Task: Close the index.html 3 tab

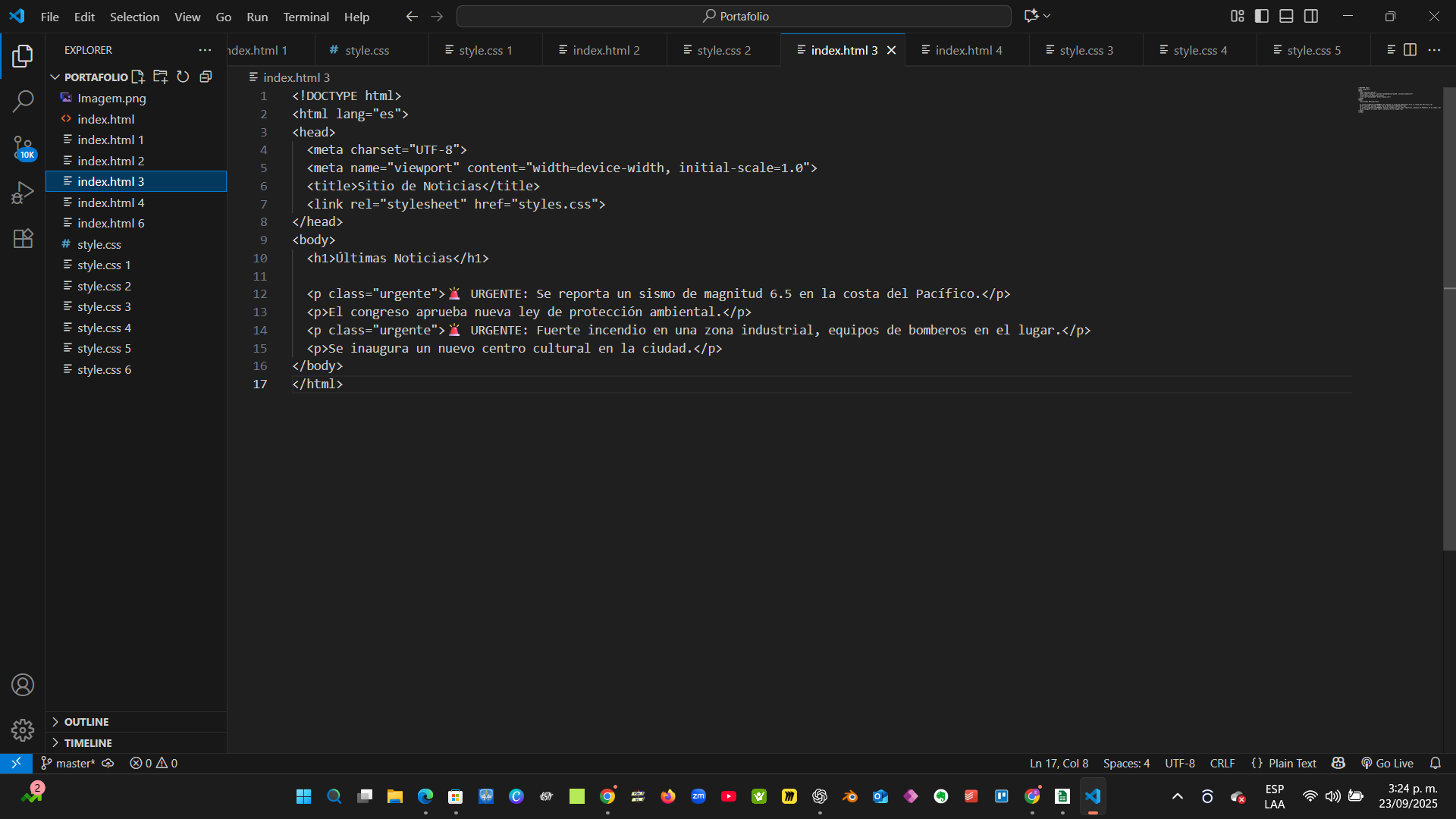Action: (x=892, y=50)
